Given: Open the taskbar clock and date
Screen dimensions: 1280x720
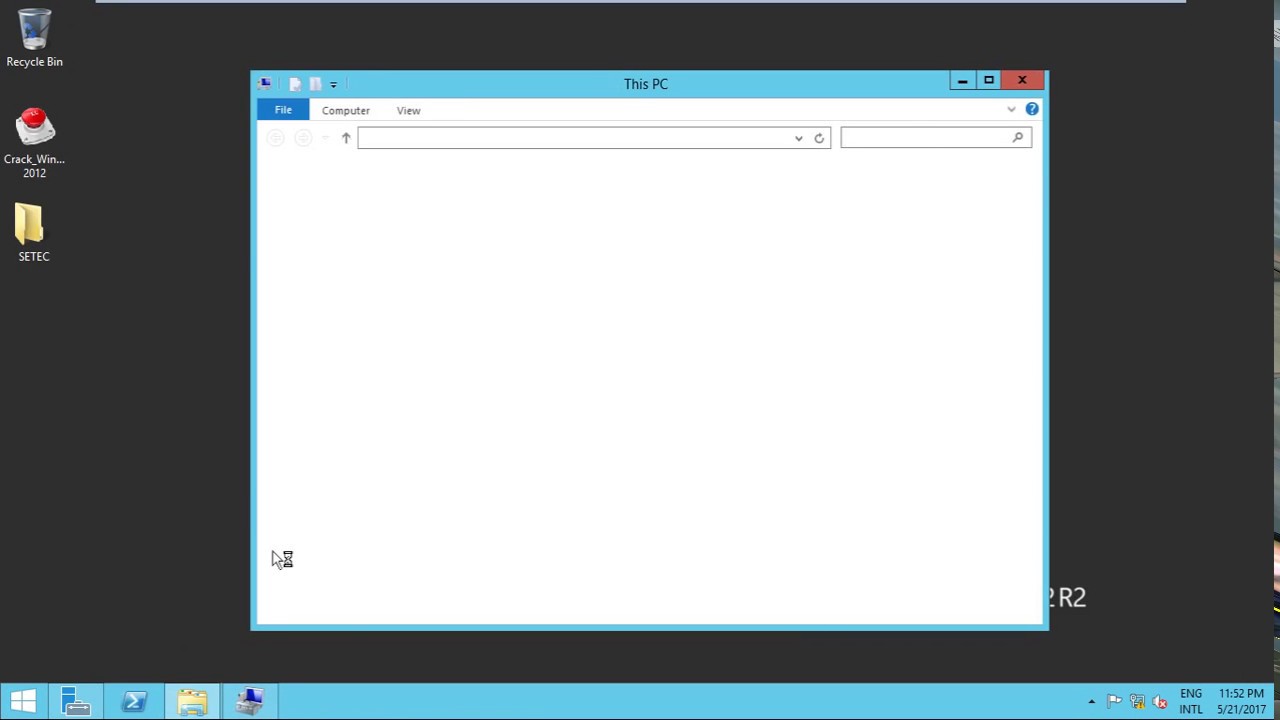Looking at the screenshot, I should click(x=1241, y=702).
